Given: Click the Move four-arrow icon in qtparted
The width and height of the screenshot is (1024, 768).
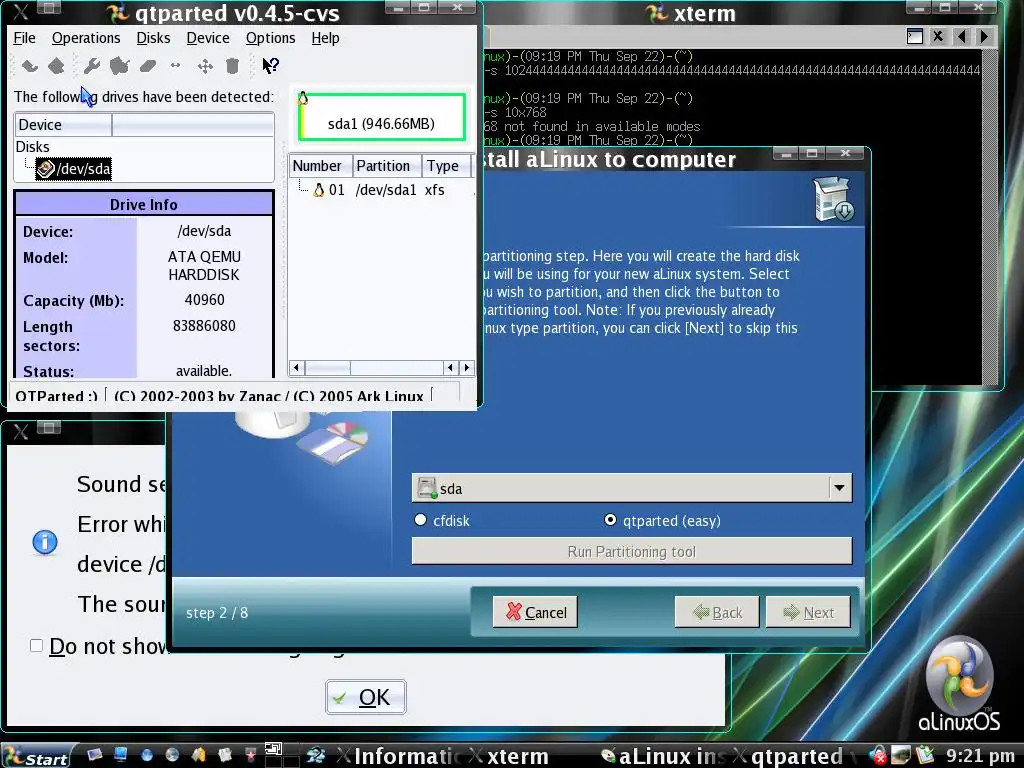Looking at the screenshot, I should pyautogui.click(x=205, y=65).
